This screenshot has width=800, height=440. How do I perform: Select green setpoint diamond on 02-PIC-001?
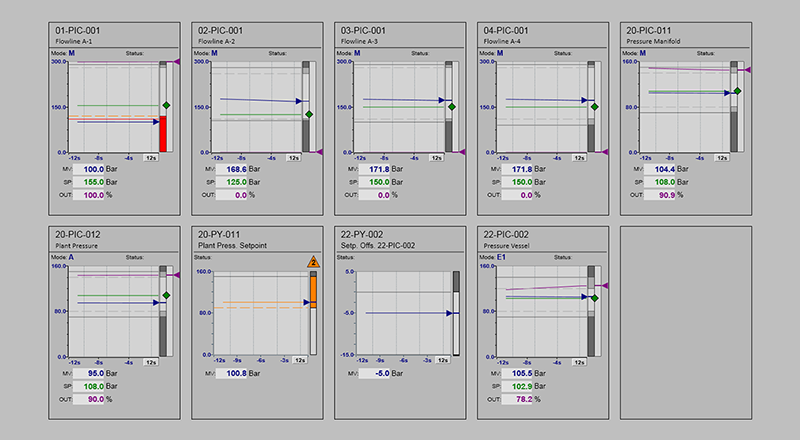click(309, 114)
